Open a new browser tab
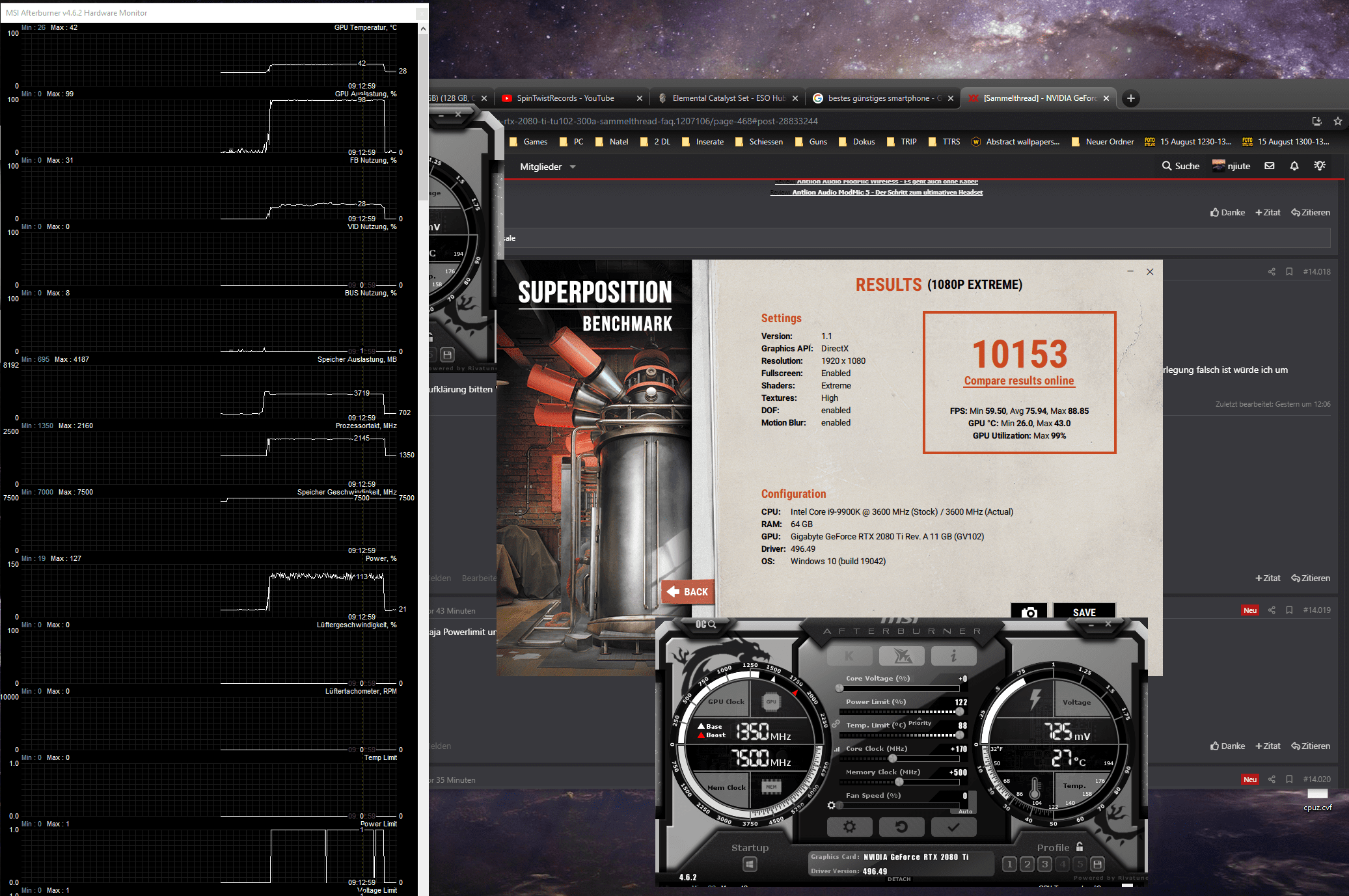Viewport: 1349px width, 896px height. [1131, 98]
